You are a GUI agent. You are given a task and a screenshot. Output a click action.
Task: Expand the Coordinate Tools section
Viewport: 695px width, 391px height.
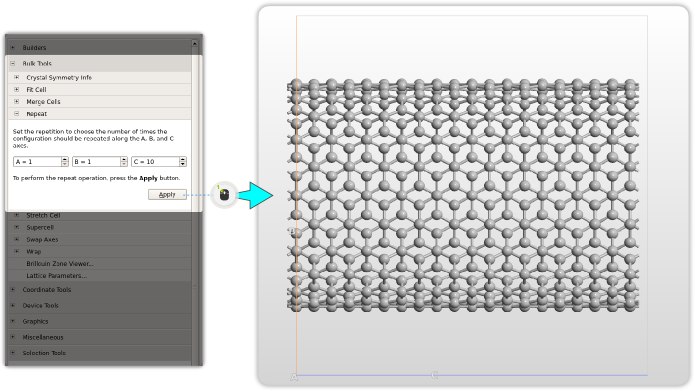point(12,289)
